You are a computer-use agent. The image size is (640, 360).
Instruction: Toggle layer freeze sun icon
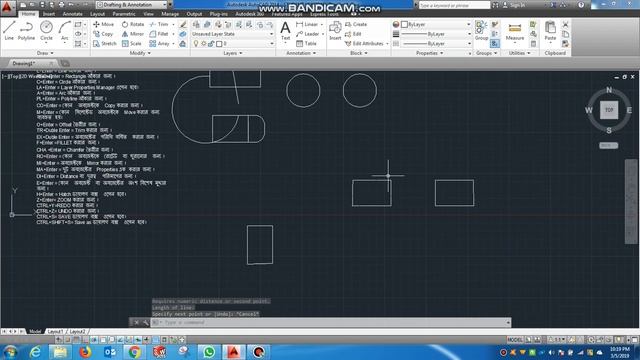click(x=204, y=44)
